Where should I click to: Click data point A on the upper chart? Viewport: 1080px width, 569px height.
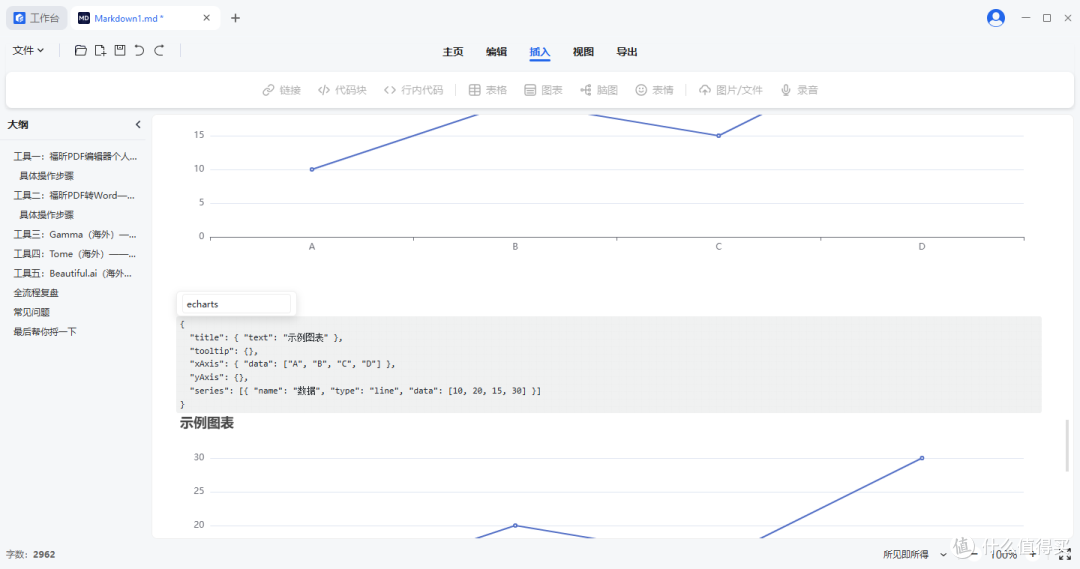(x=312, y=169)
